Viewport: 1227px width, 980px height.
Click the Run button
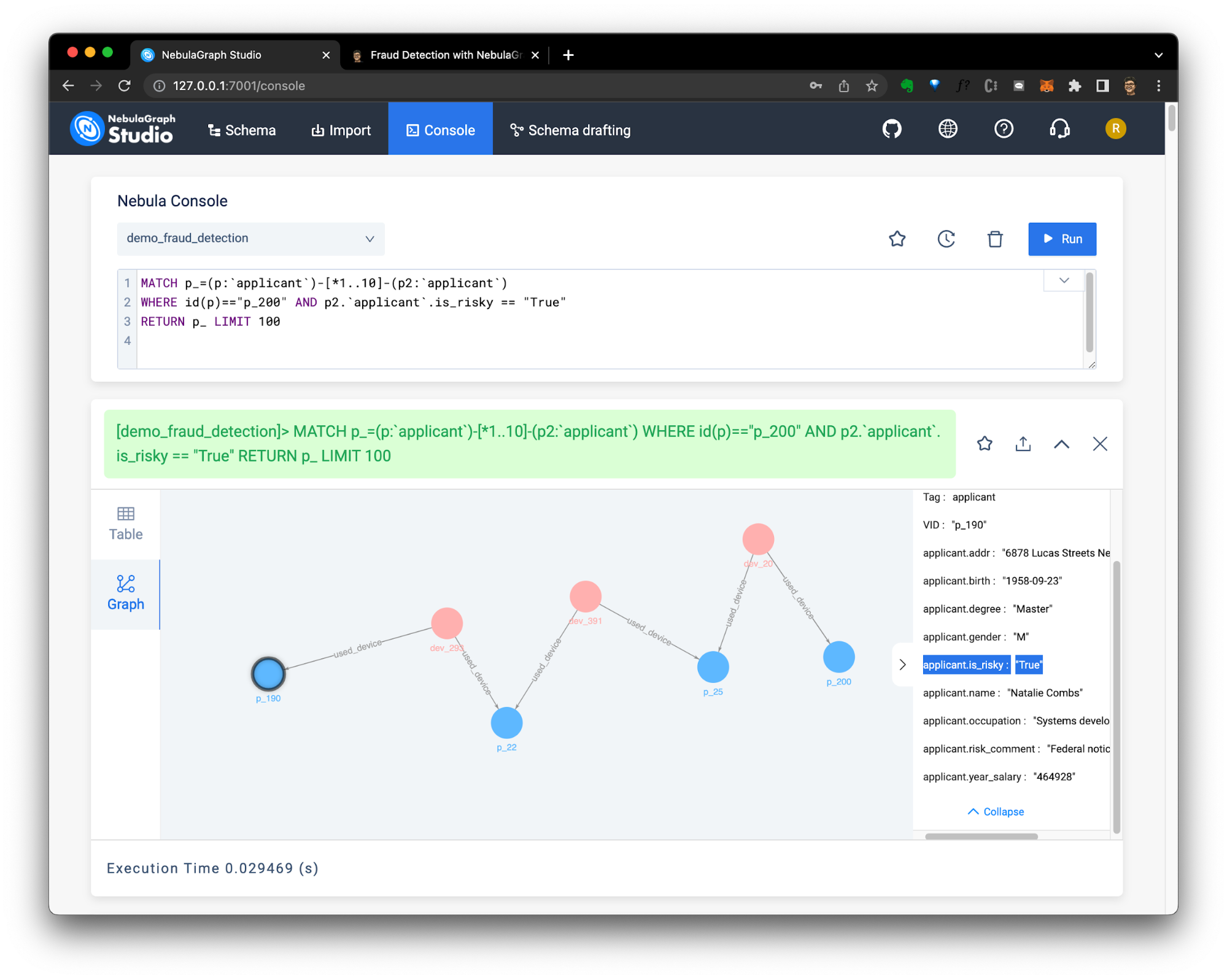1061,239
